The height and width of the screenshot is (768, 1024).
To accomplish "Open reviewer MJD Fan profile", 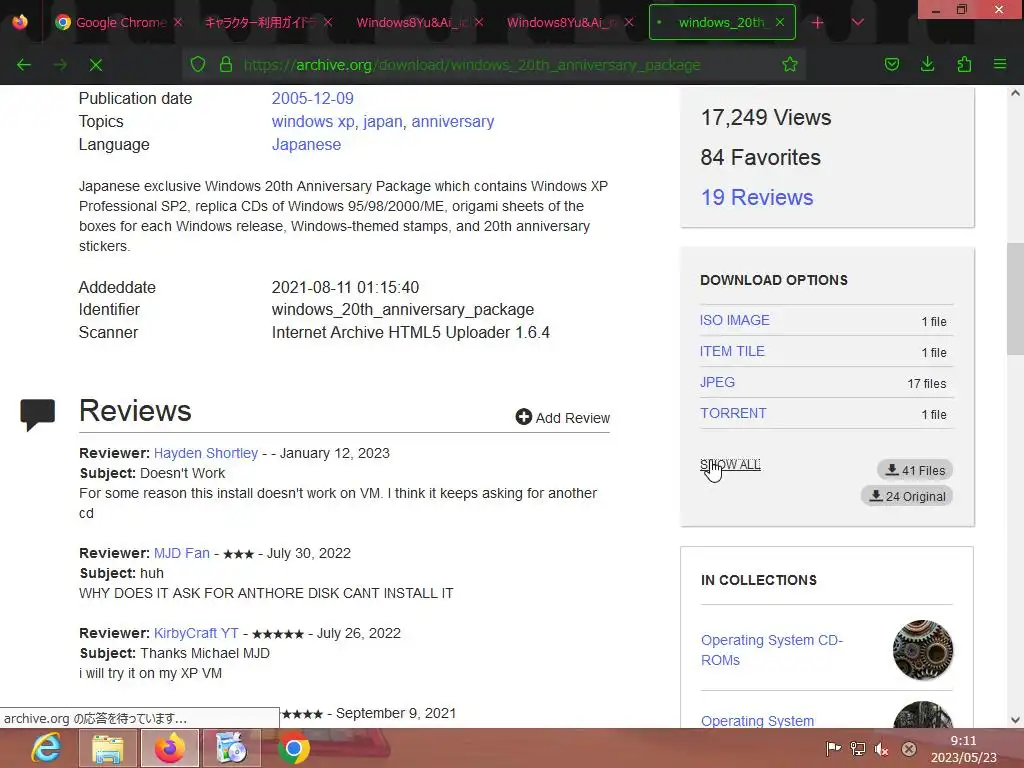I will click(182, 553).
